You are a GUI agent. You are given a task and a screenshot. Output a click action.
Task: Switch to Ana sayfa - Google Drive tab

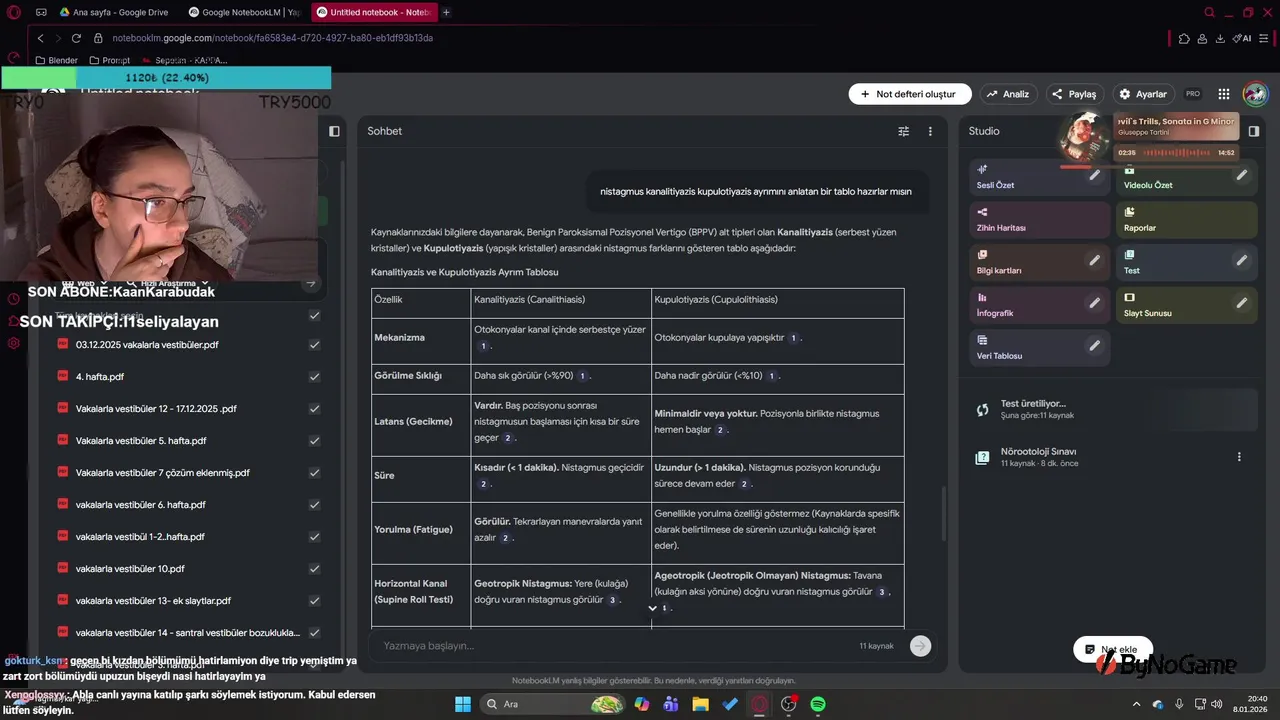[x=119, y=12]
